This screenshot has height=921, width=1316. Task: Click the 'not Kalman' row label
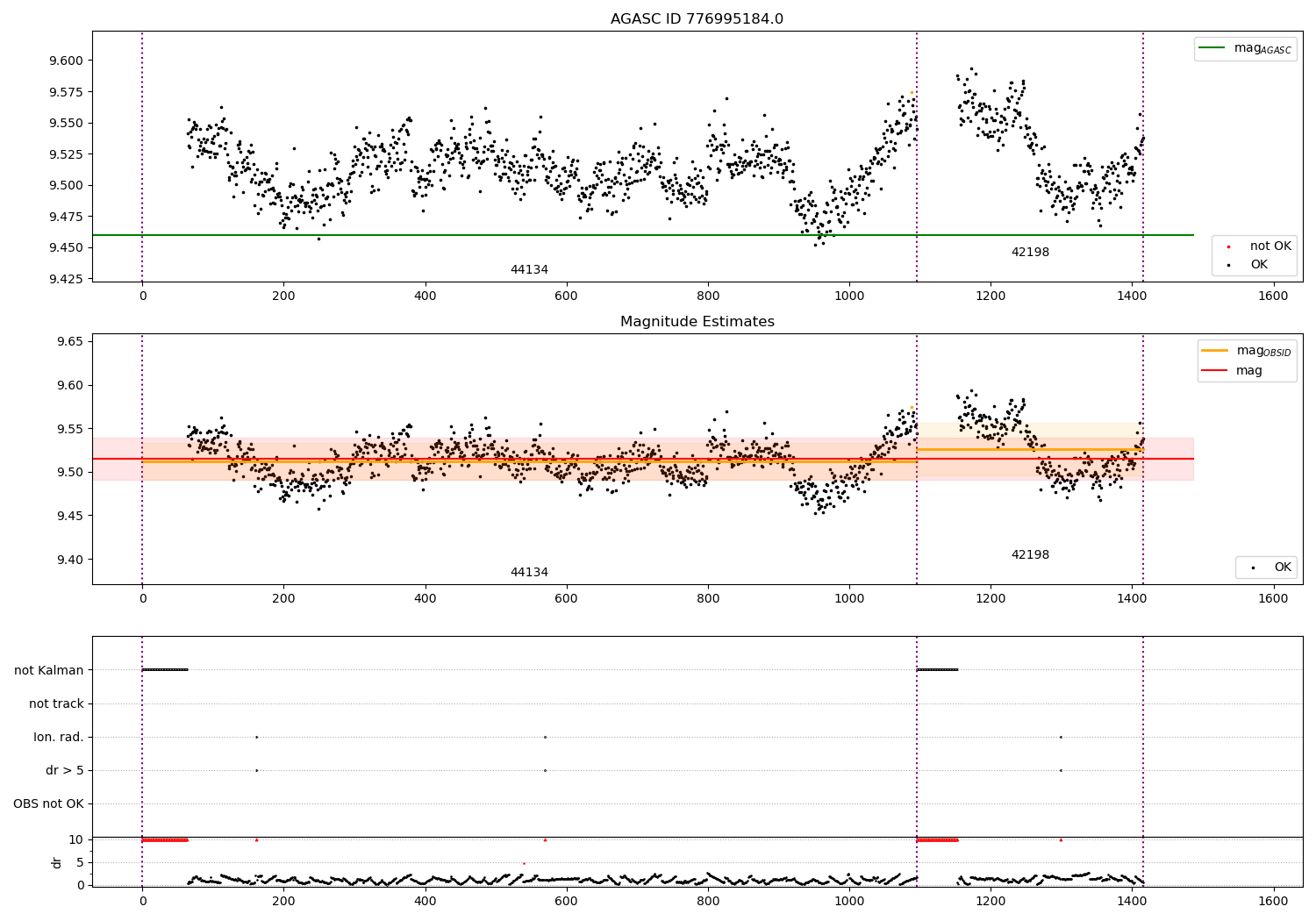[49, 670]
